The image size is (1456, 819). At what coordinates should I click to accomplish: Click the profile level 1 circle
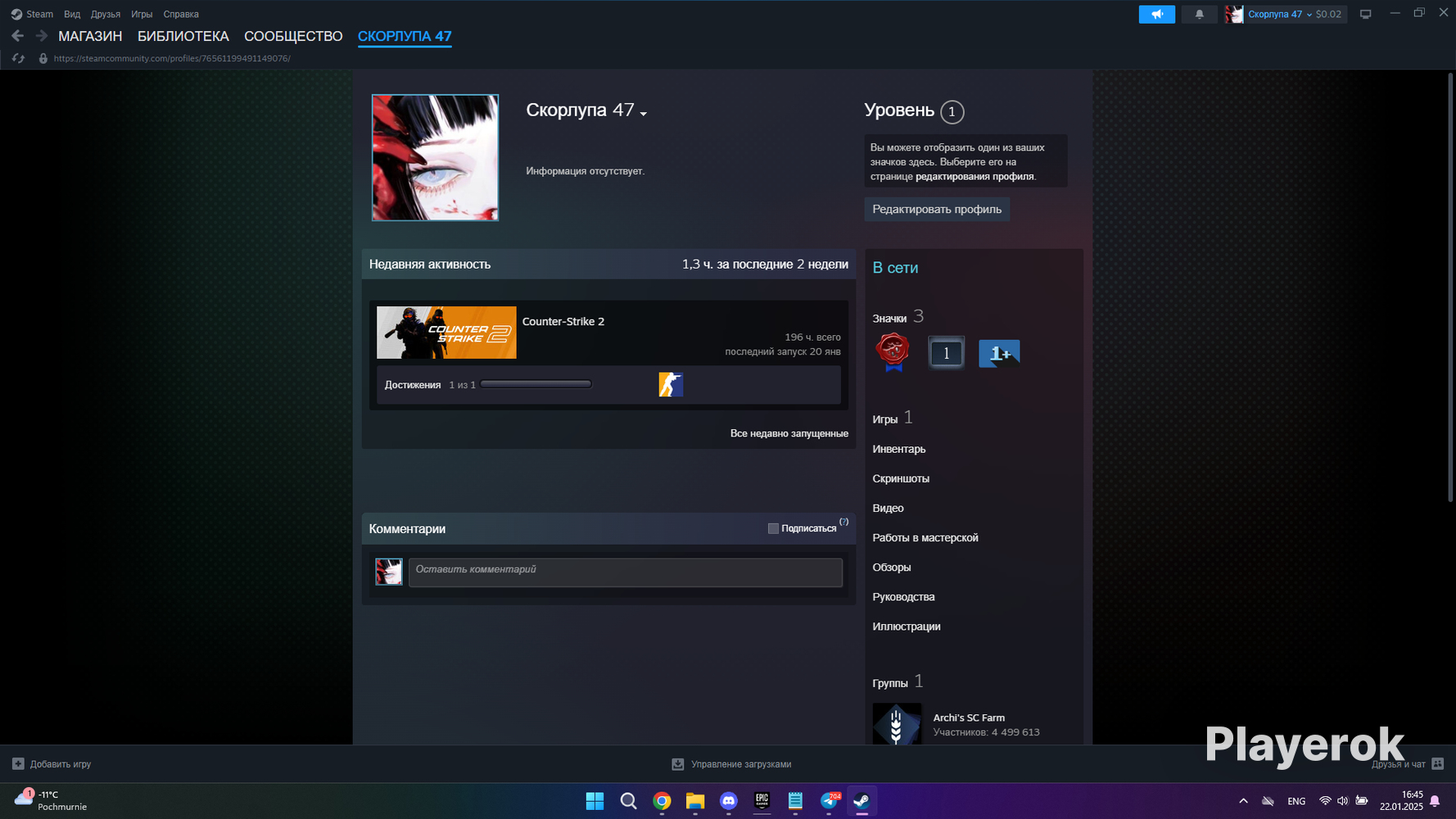pos(952,111)
